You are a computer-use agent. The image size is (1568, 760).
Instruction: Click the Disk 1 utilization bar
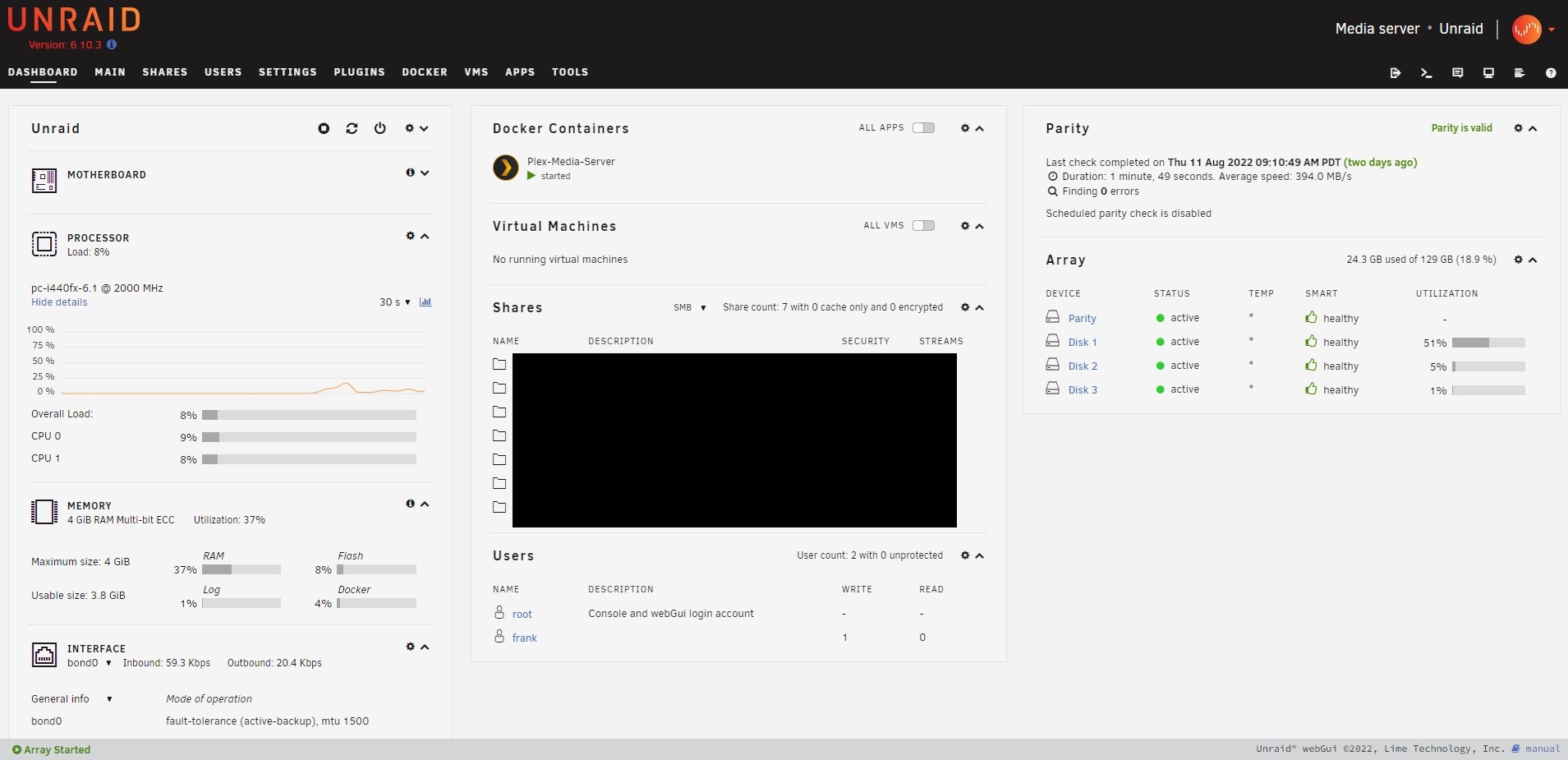point(1488,343)
